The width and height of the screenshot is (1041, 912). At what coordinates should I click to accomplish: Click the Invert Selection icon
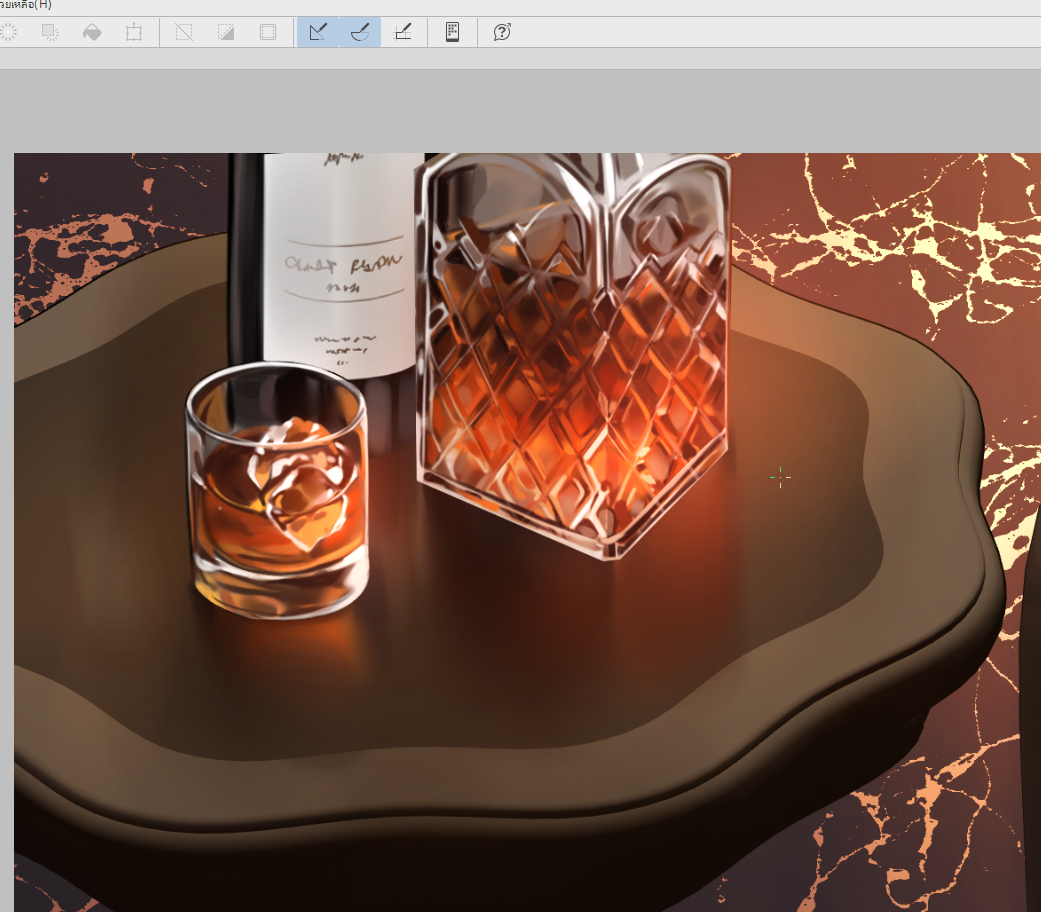click(x=226, y=32)
